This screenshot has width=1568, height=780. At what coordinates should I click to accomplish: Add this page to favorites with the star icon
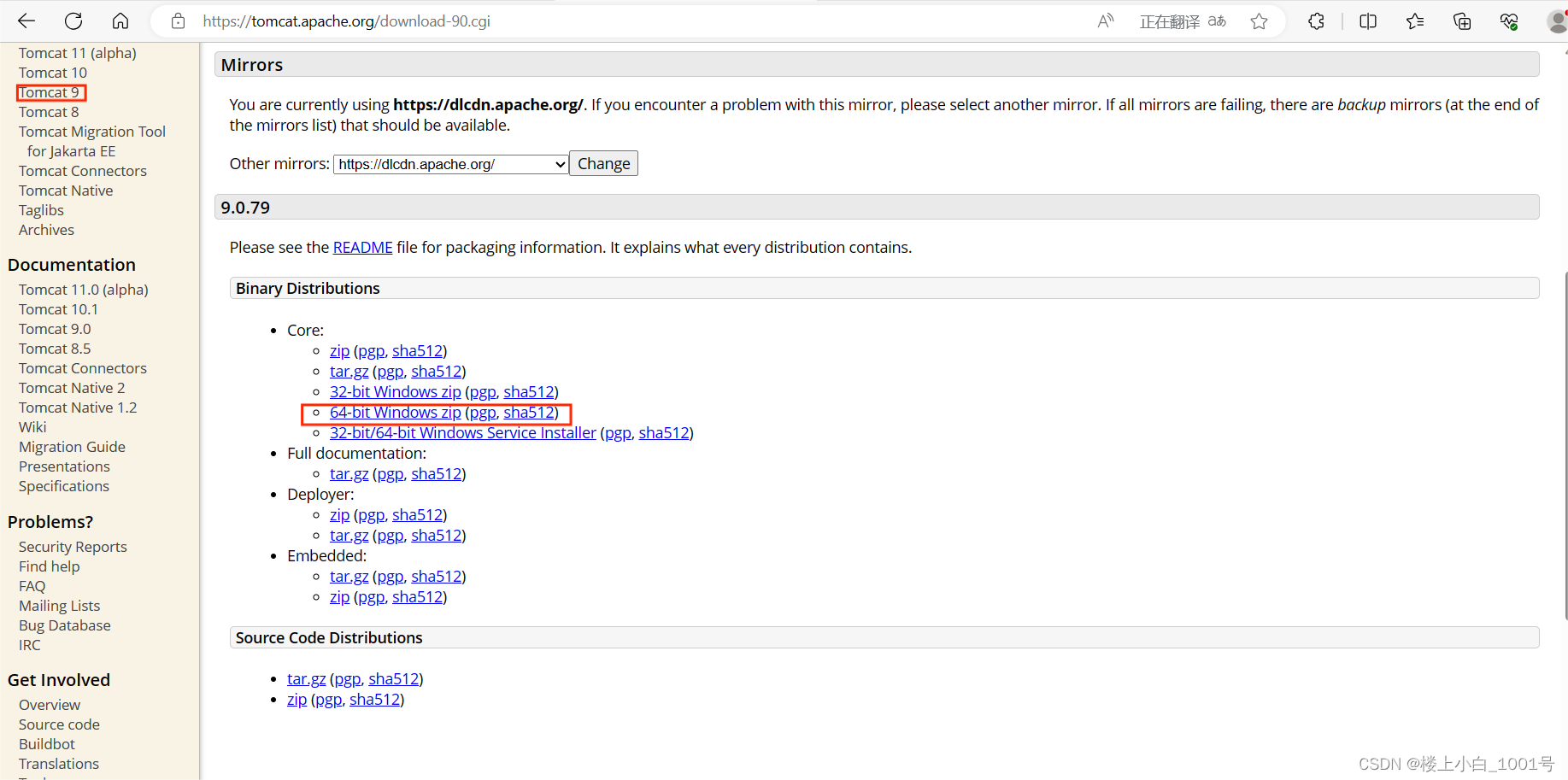(x=1259, y=21)
